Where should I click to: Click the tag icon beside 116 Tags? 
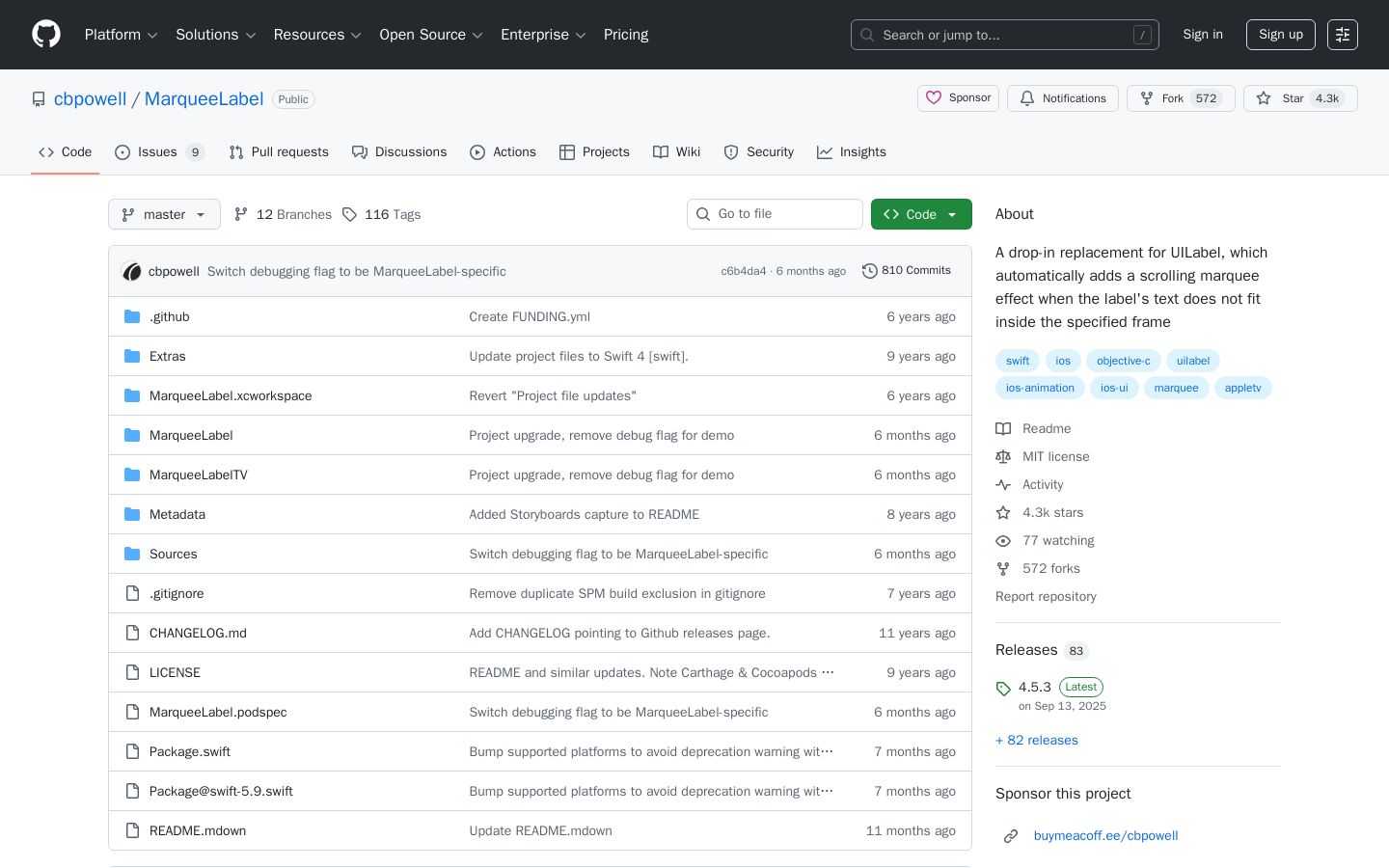[349, 214]
